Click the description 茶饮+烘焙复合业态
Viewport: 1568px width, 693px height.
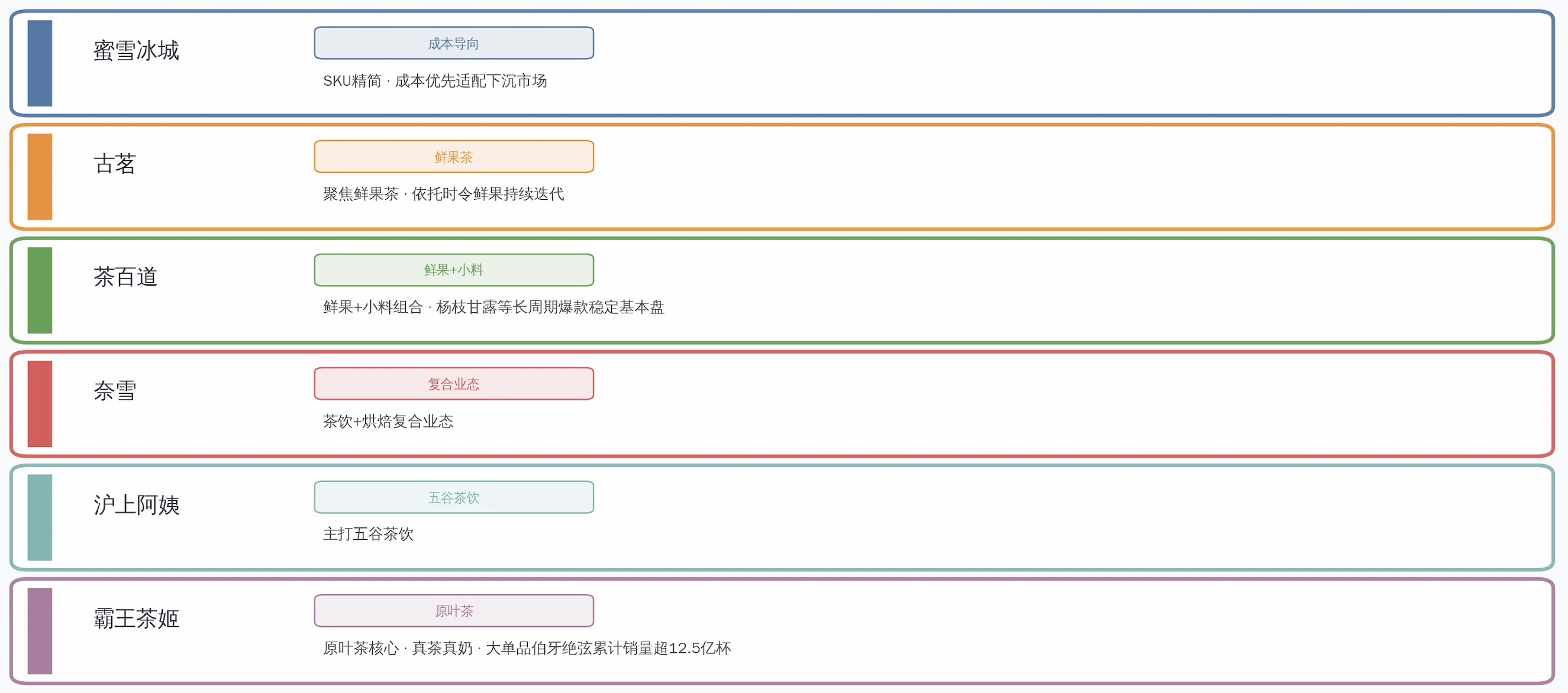pos(388,421)
